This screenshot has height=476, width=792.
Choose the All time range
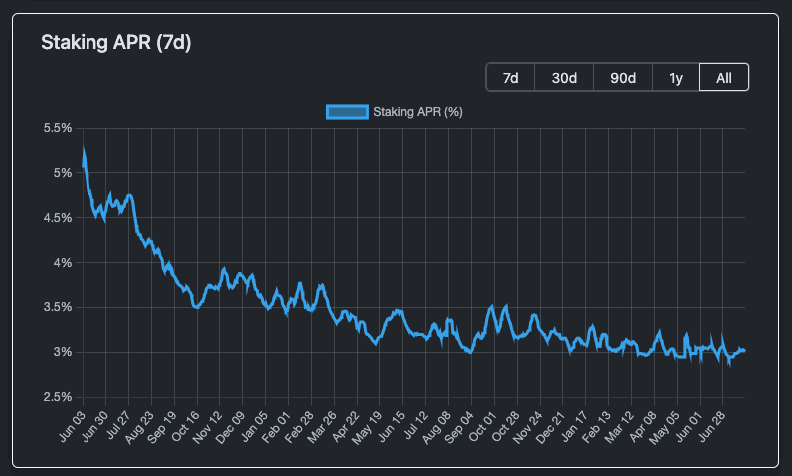click(723, 78)
